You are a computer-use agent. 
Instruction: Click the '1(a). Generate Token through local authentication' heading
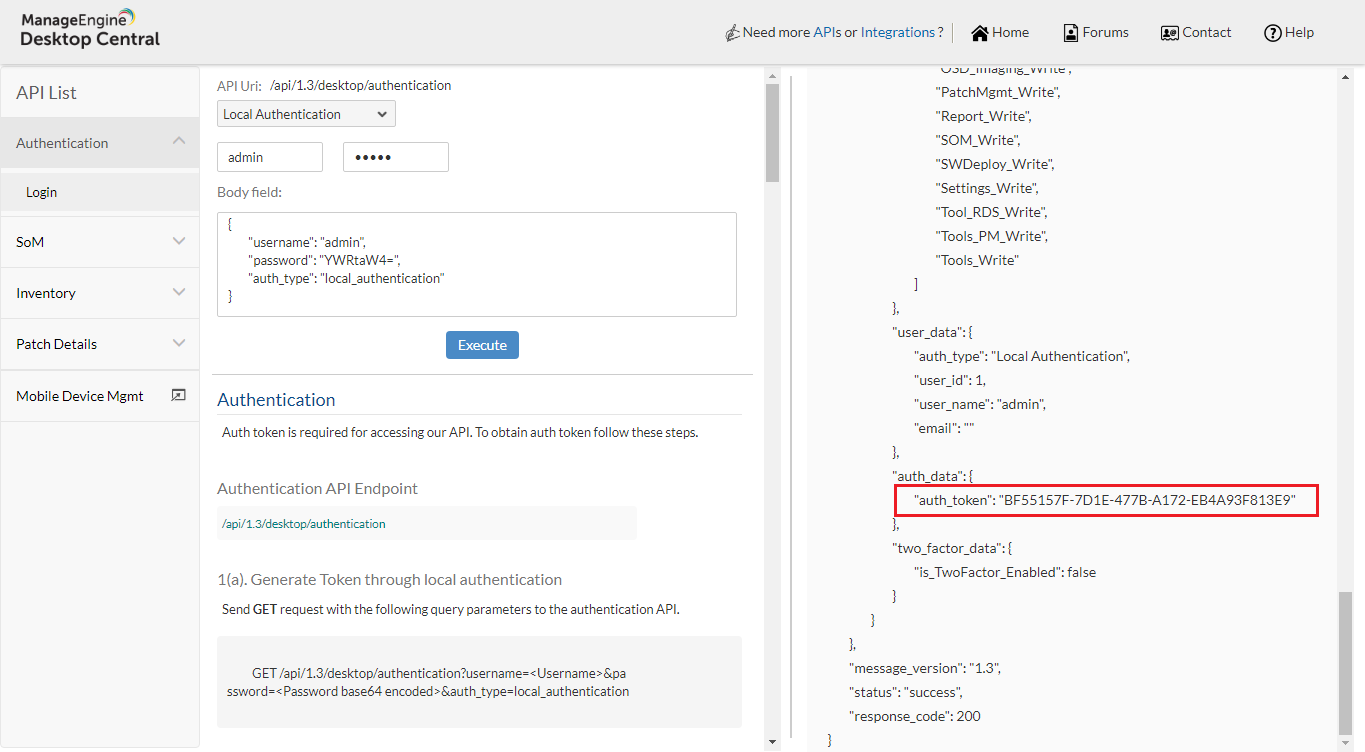[389, 580]
